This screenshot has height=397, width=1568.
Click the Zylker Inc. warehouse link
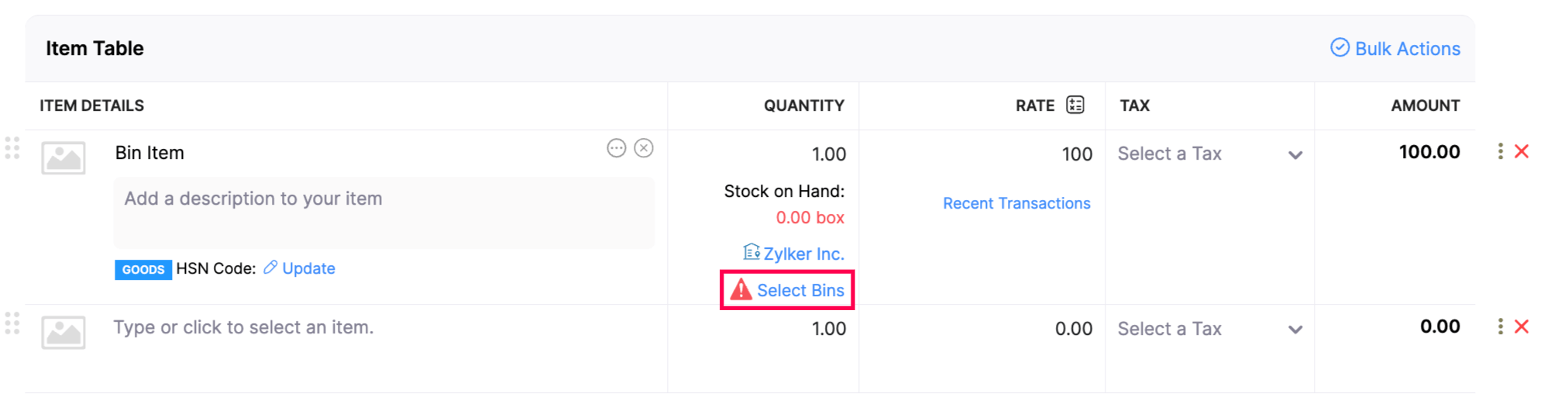(x=803, y=254)
